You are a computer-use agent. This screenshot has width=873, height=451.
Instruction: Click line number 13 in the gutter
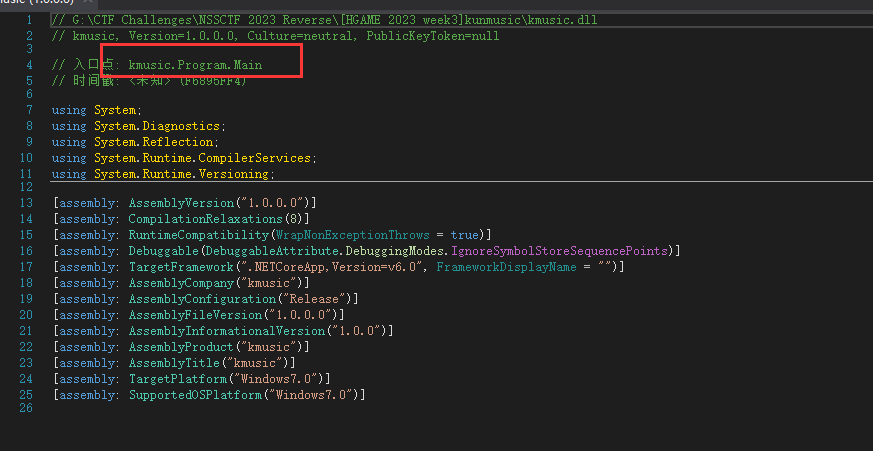pos(26,203)
